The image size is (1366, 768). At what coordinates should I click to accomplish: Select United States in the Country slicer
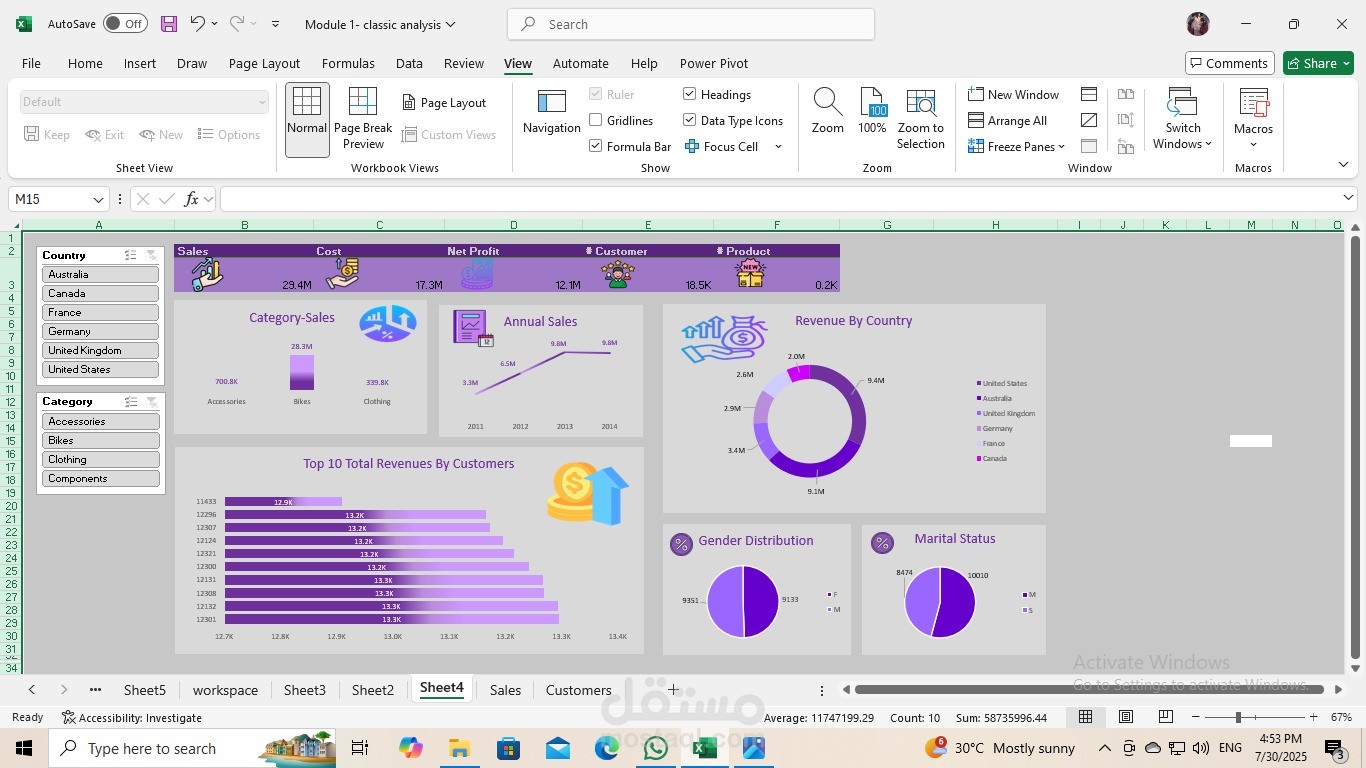(99, 369)
